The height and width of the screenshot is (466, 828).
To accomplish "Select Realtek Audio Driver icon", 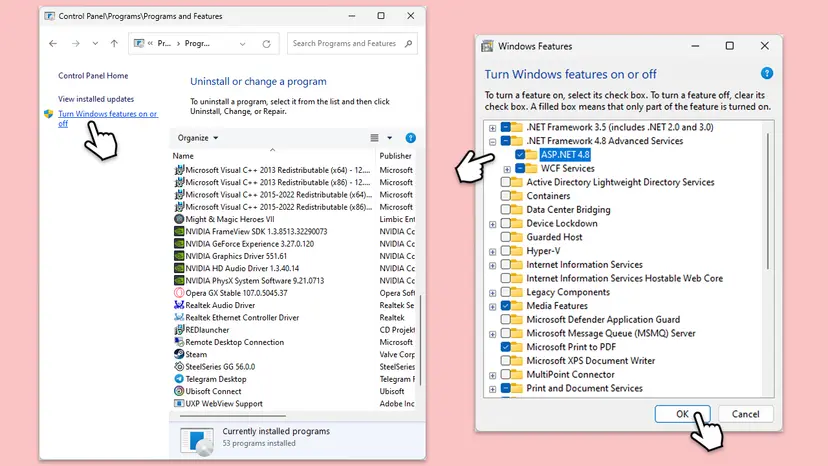I will pos(179,305).
